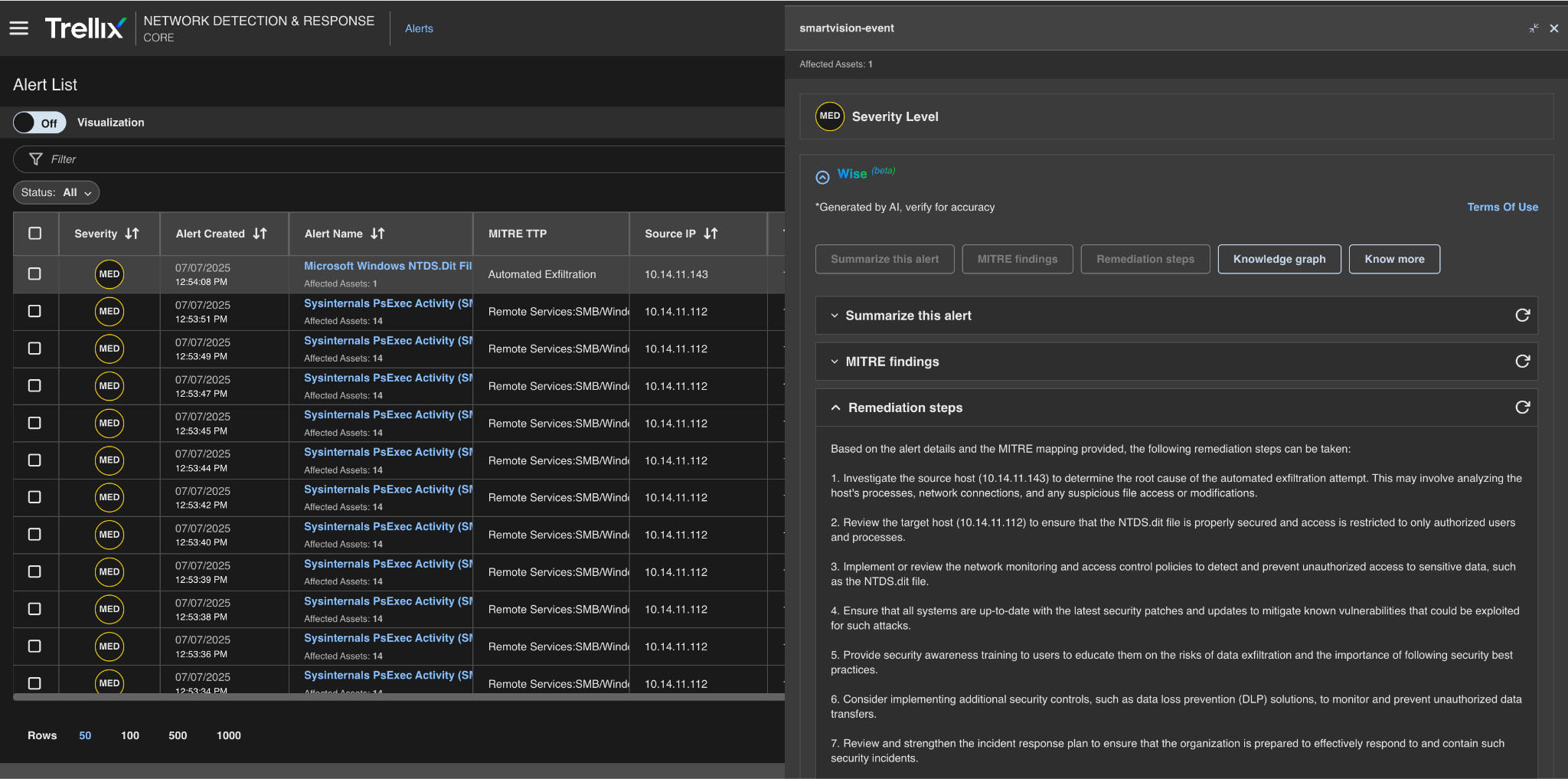This screenshot has width=1568, height=779.
Task: Set rows per page to 100
Action: [130, 735]
